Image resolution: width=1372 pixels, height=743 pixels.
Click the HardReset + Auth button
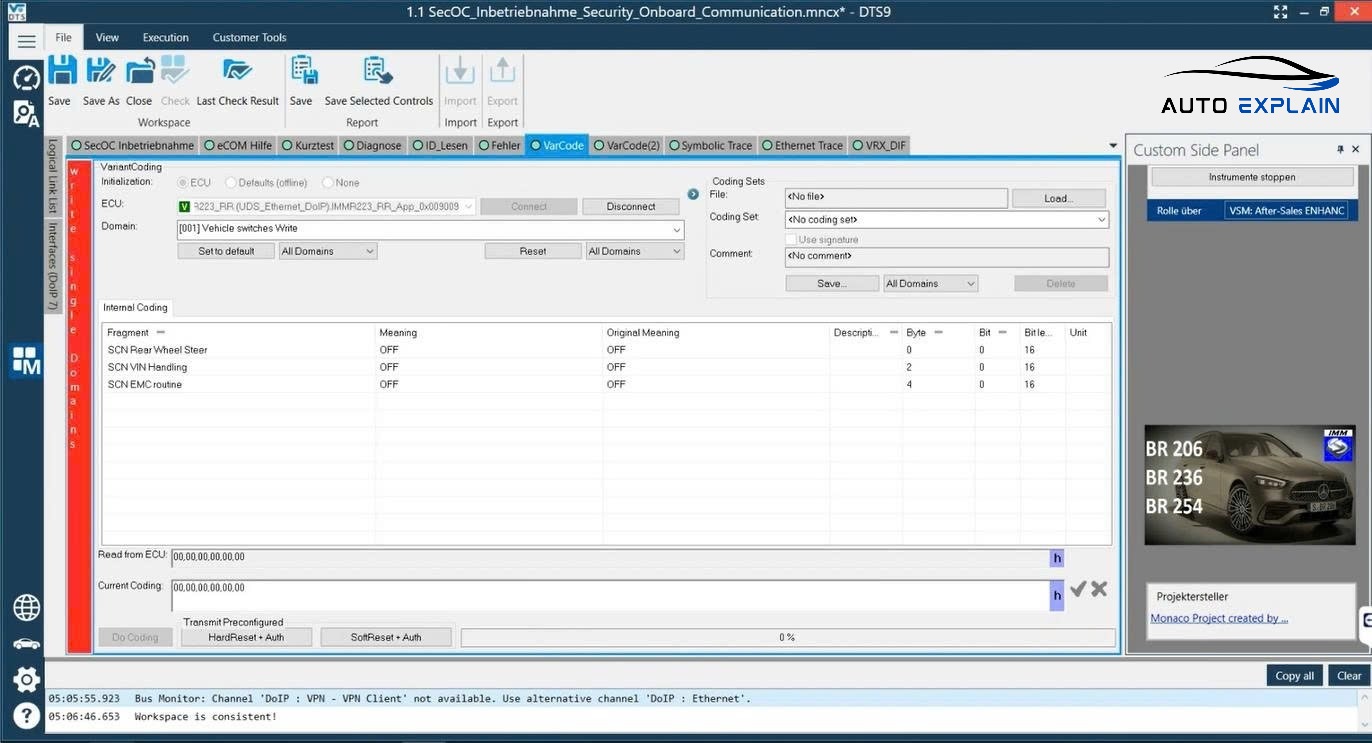246,637
